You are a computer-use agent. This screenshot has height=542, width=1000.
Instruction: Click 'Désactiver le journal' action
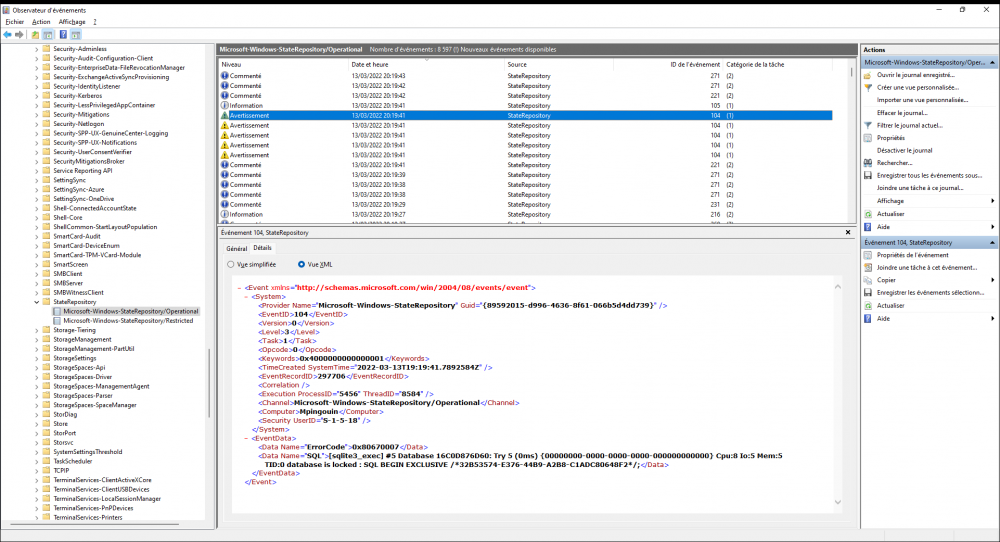coord(904,150)
